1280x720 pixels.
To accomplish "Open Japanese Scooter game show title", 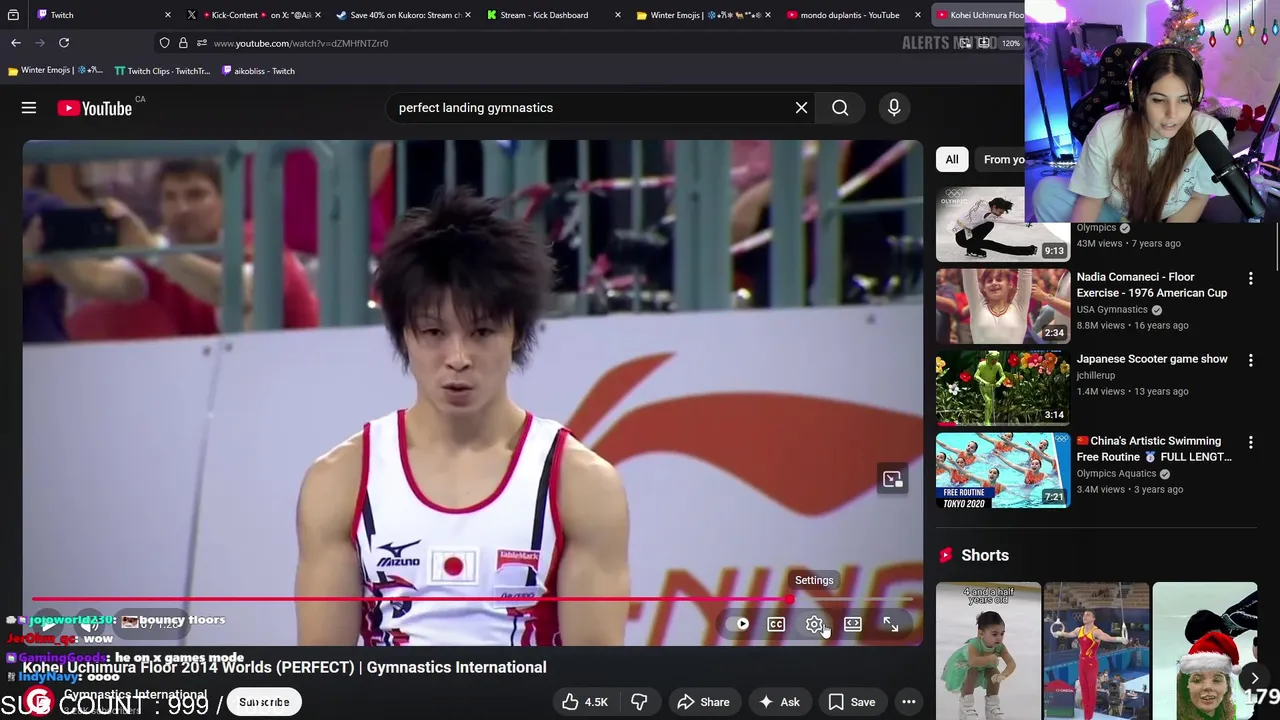I will tap(1152, 359).
